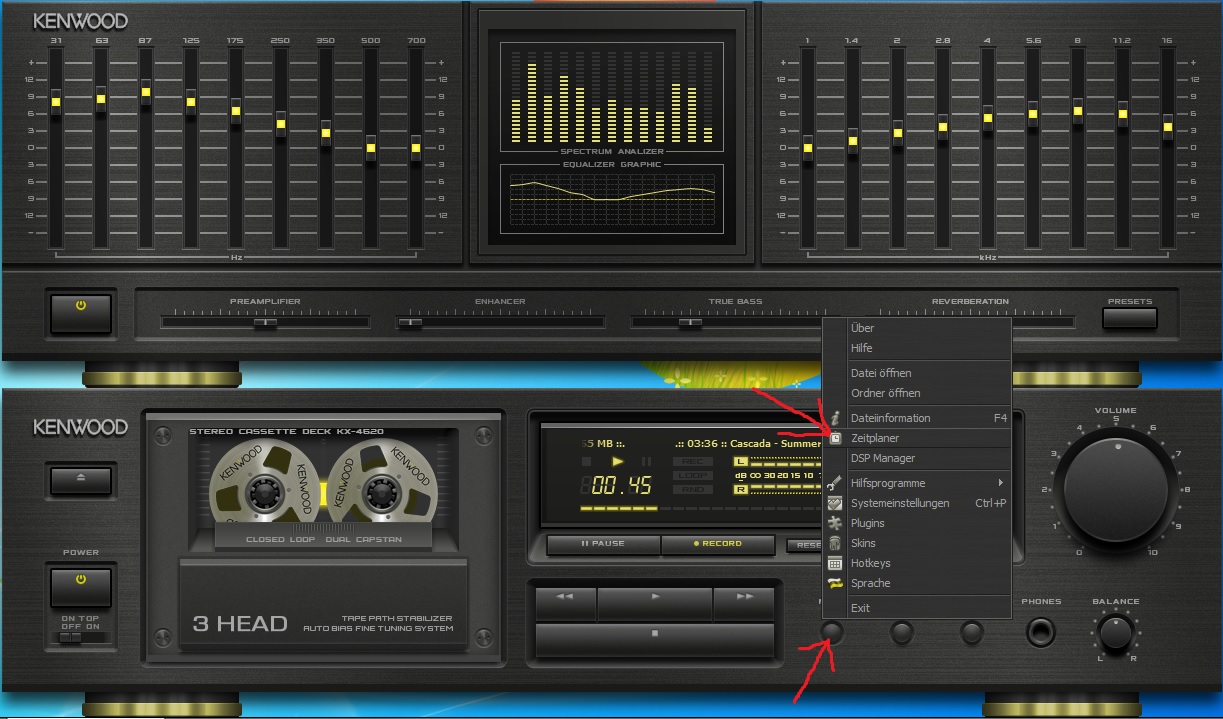Screen dimensions: 1223x719
Task: Click the 1 kHz equalizer slider
Action: pos(808,147)
